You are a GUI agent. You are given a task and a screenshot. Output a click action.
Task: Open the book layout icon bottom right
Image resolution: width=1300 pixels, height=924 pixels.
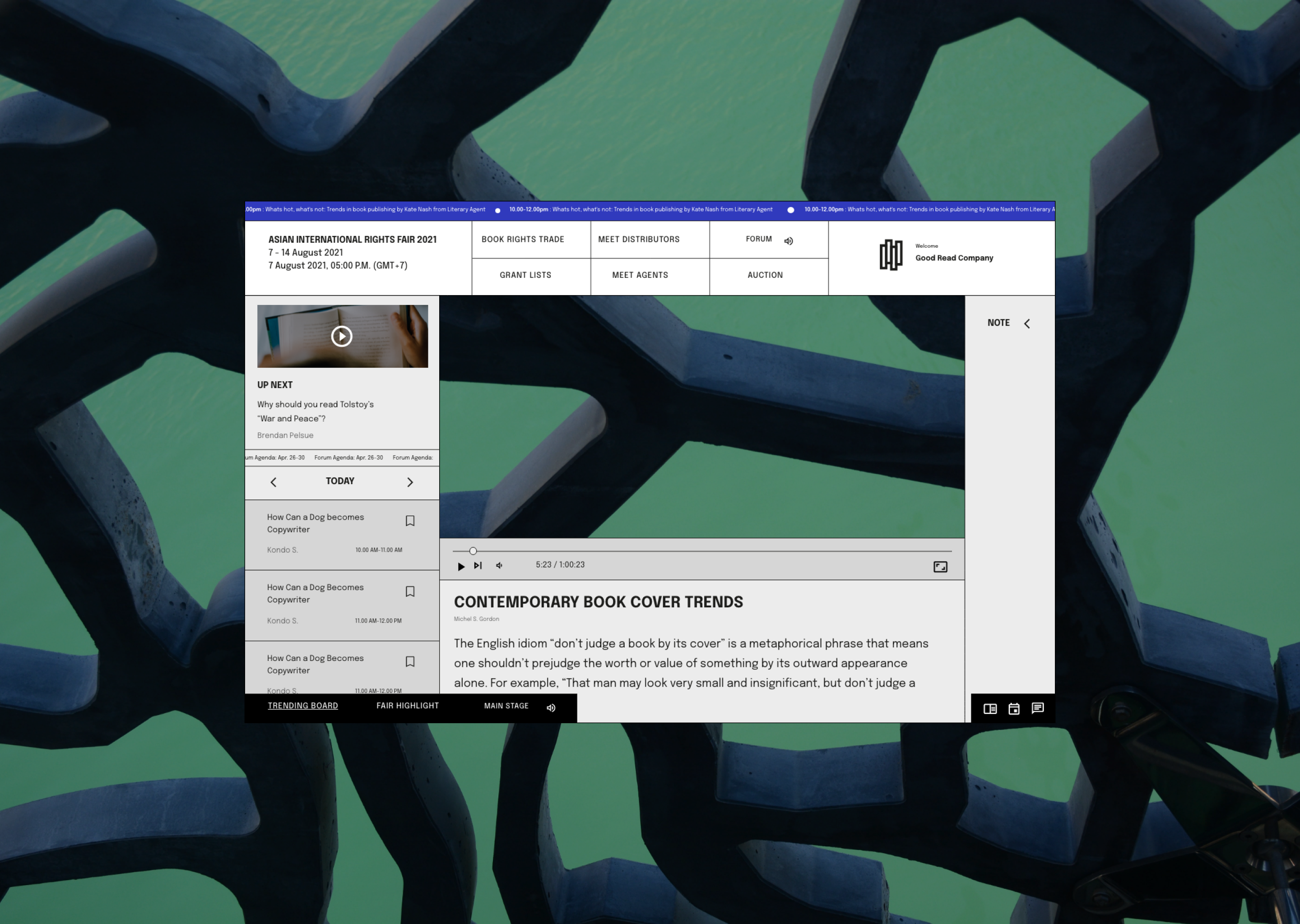tap(990, 709)
